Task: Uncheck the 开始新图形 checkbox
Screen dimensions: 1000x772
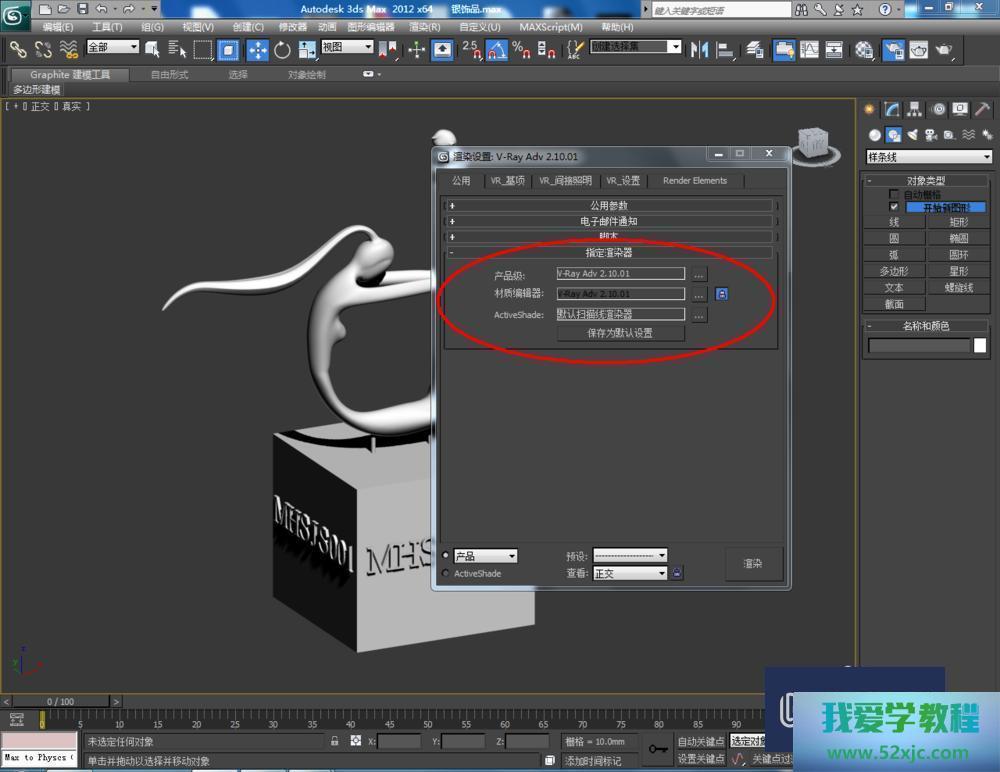Action: point(894,207)
